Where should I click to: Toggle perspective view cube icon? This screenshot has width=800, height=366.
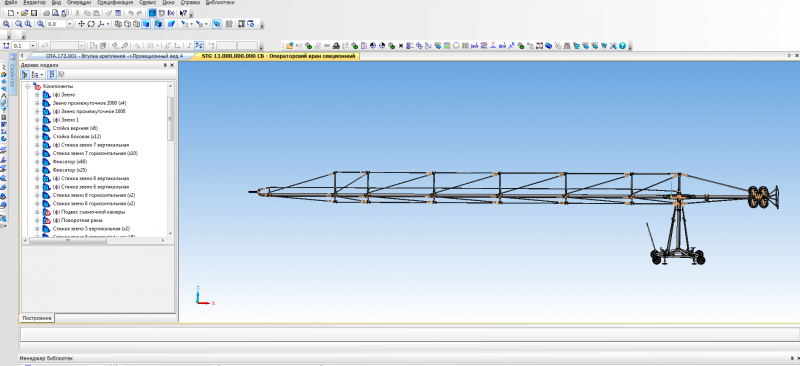click(x=171, y=24)
